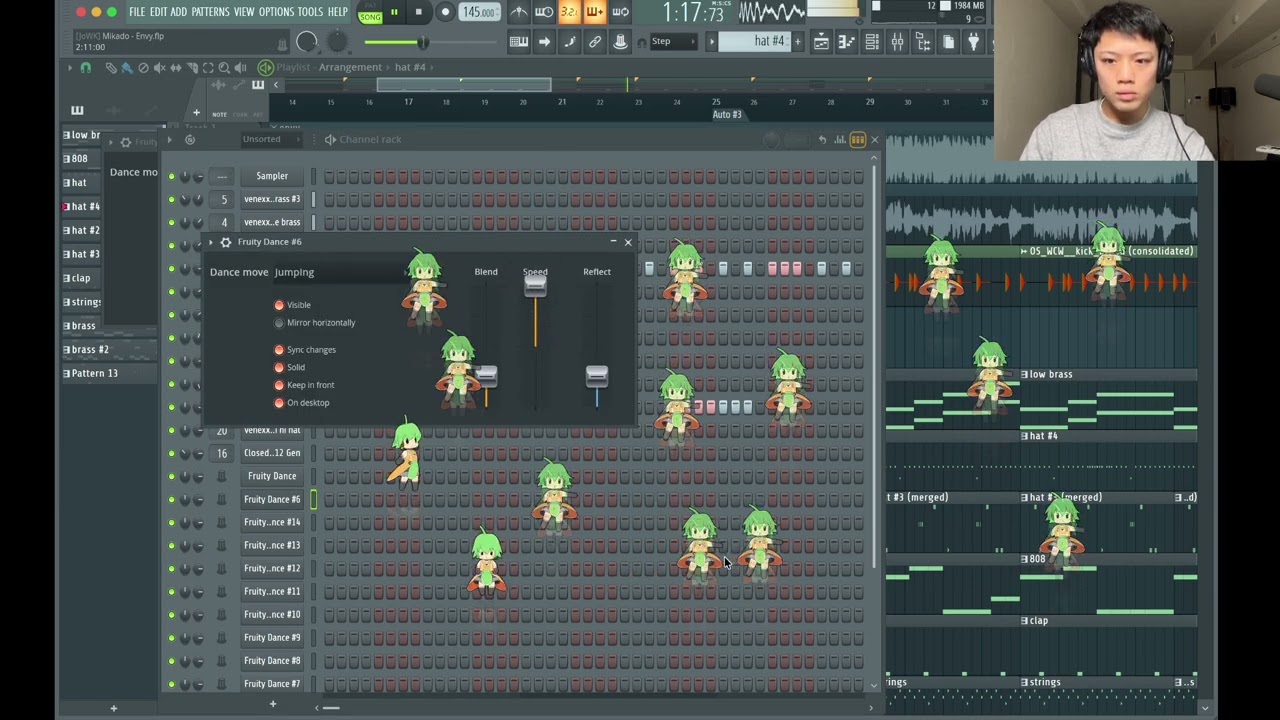Adjust the Reflect slider handle

coord(597,376)
